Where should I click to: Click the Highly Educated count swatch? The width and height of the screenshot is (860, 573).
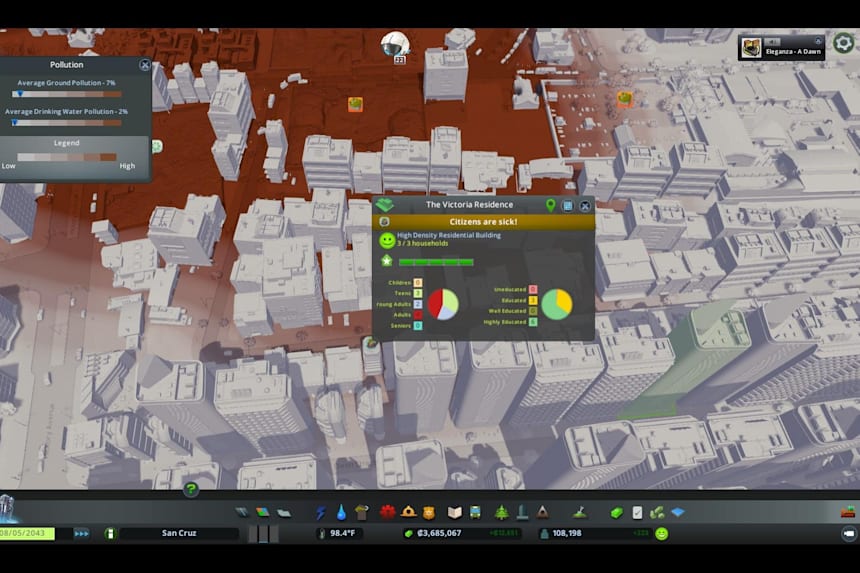533,322
